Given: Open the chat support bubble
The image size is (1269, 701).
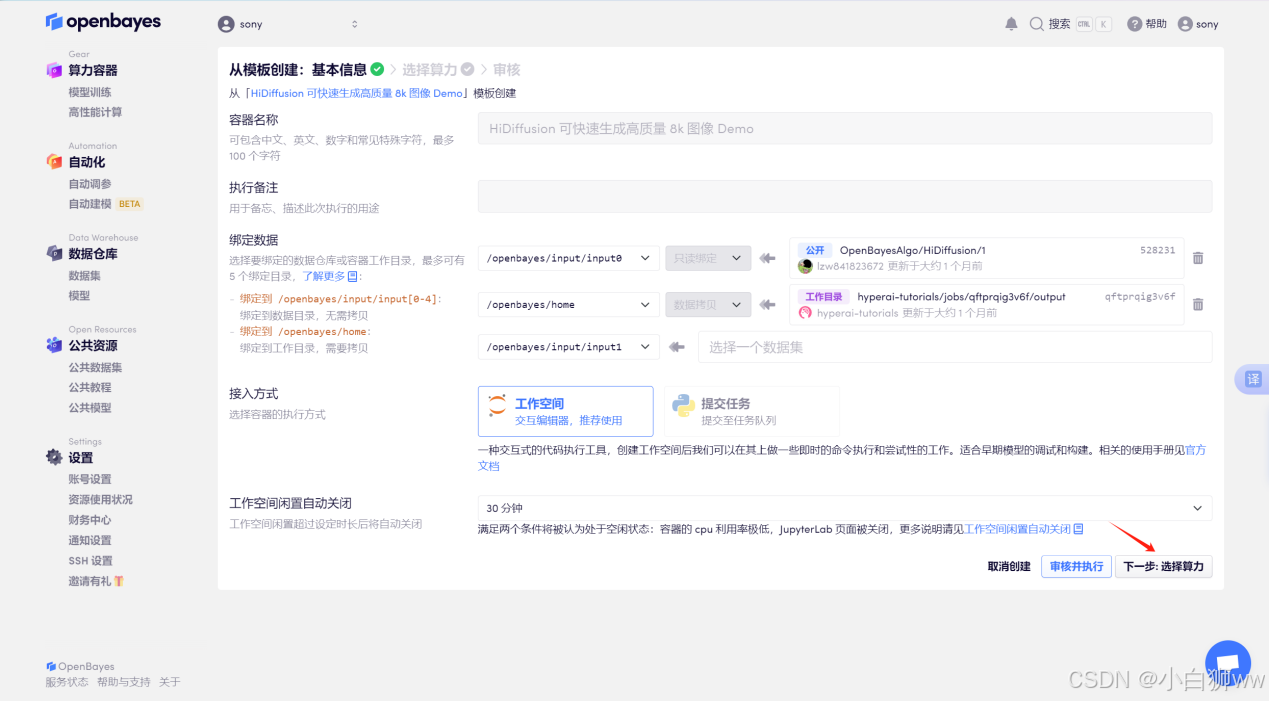Looking at the screenshot, I should [1228, 663].
